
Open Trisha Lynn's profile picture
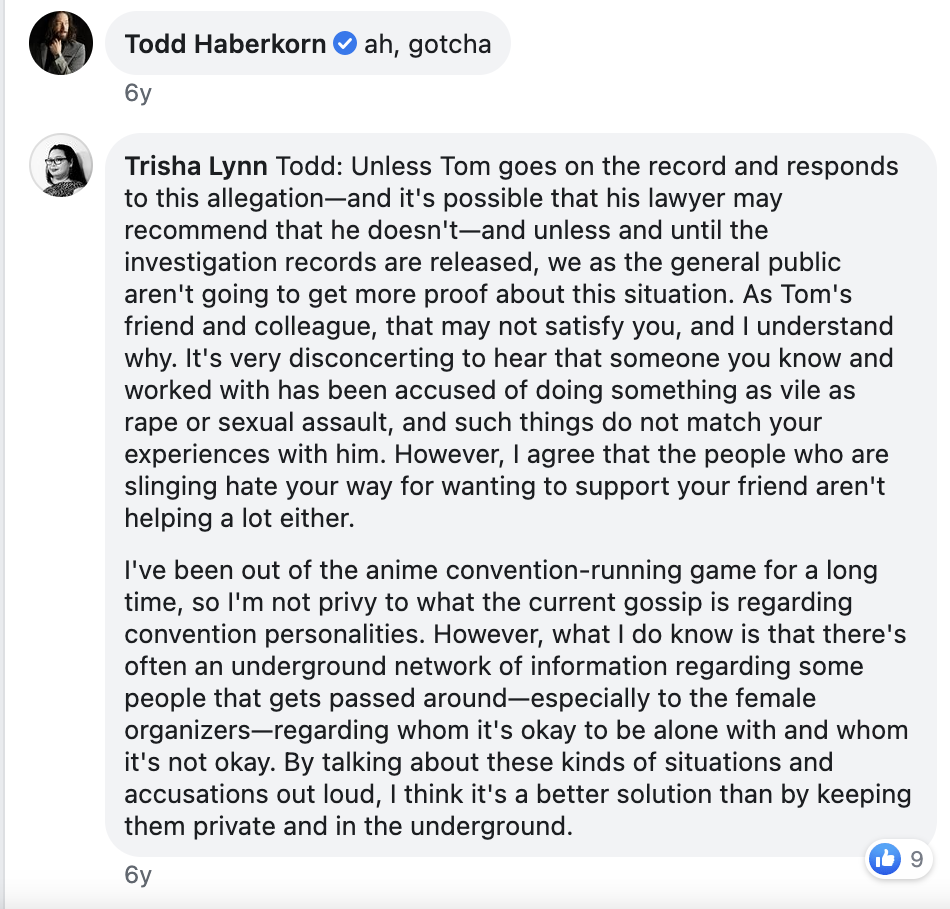pyautogui.click(x=61, y=165)
